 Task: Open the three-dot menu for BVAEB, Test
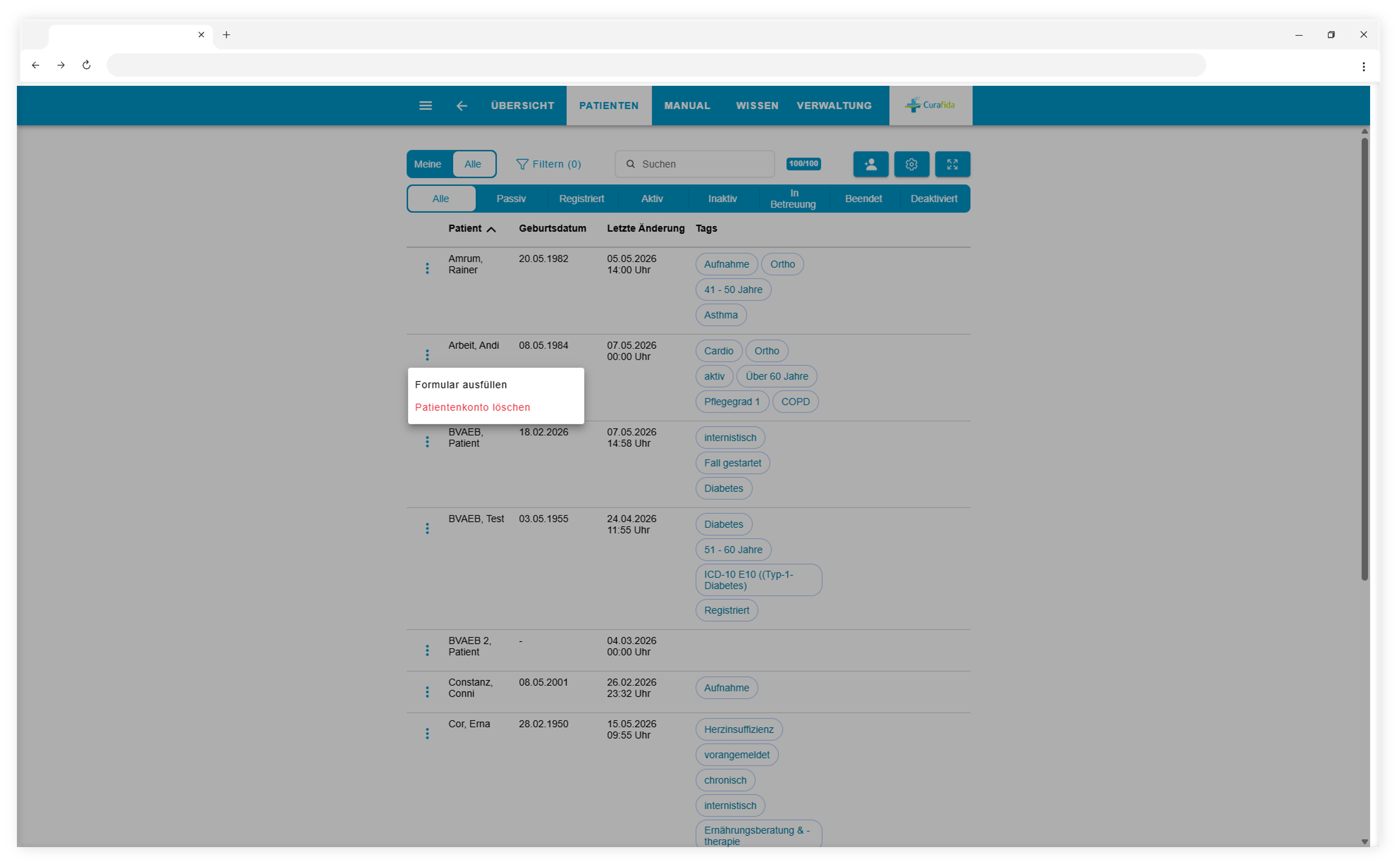point(427,528)
